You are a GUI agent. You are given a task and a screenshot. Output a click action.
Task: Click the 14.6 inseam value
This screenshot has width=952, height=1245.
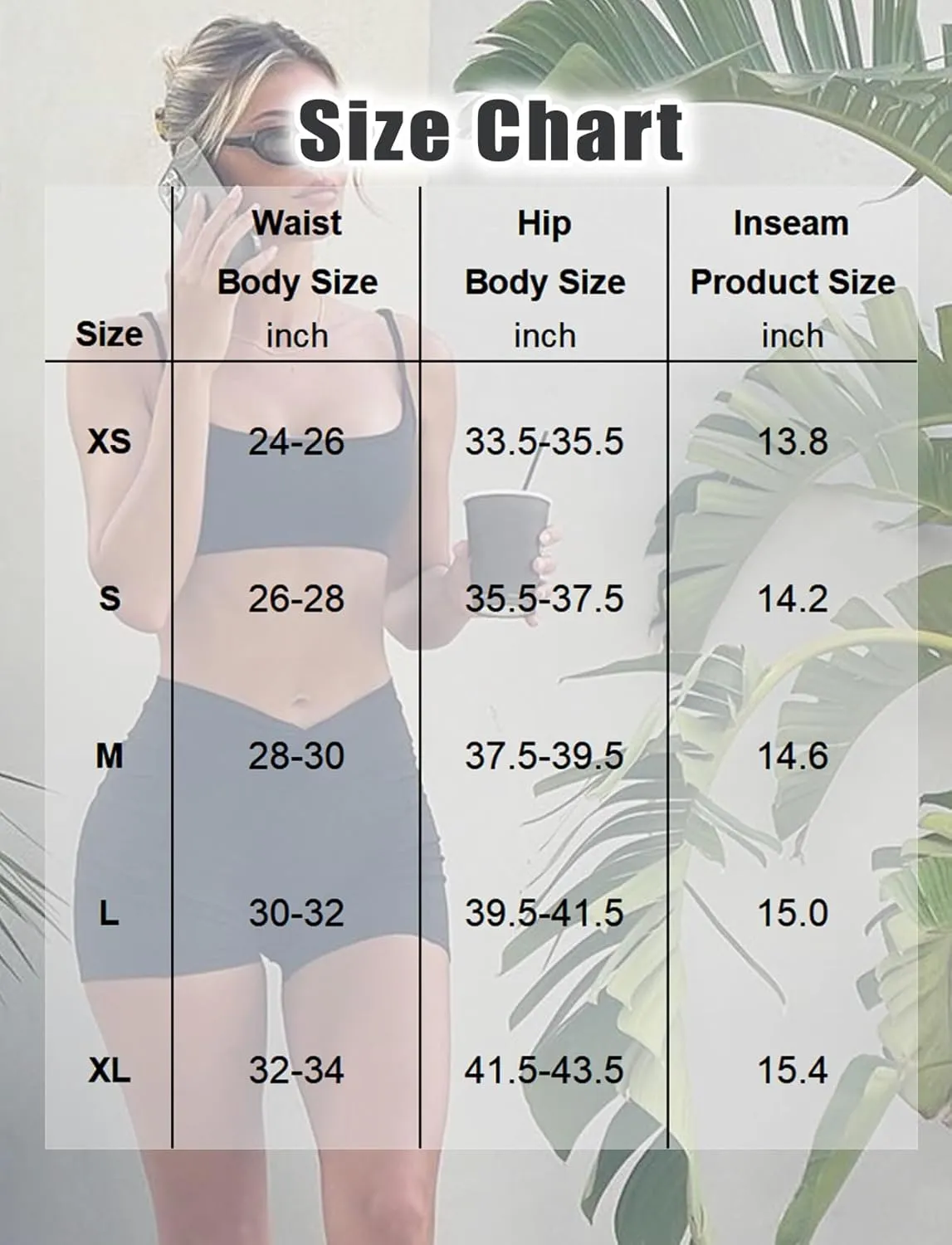(x=793, y=756)
